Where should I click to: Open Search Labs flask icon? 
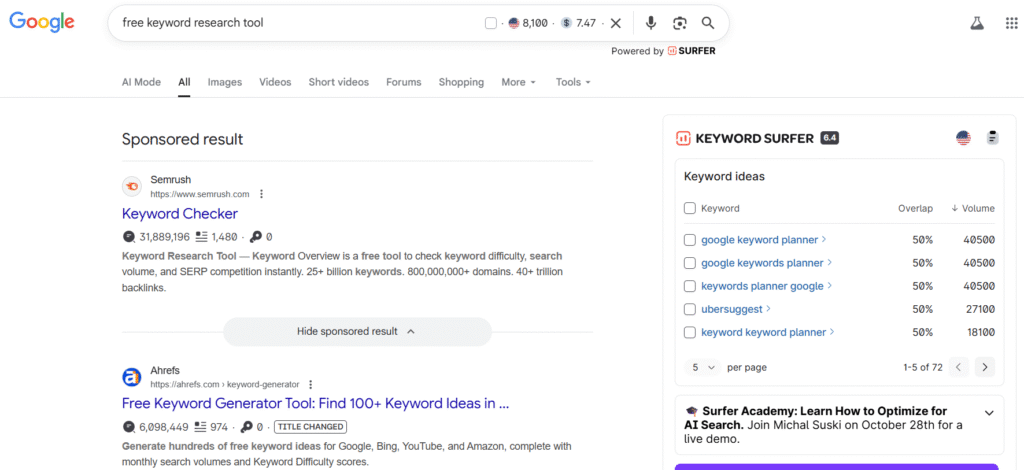[976, 23]
